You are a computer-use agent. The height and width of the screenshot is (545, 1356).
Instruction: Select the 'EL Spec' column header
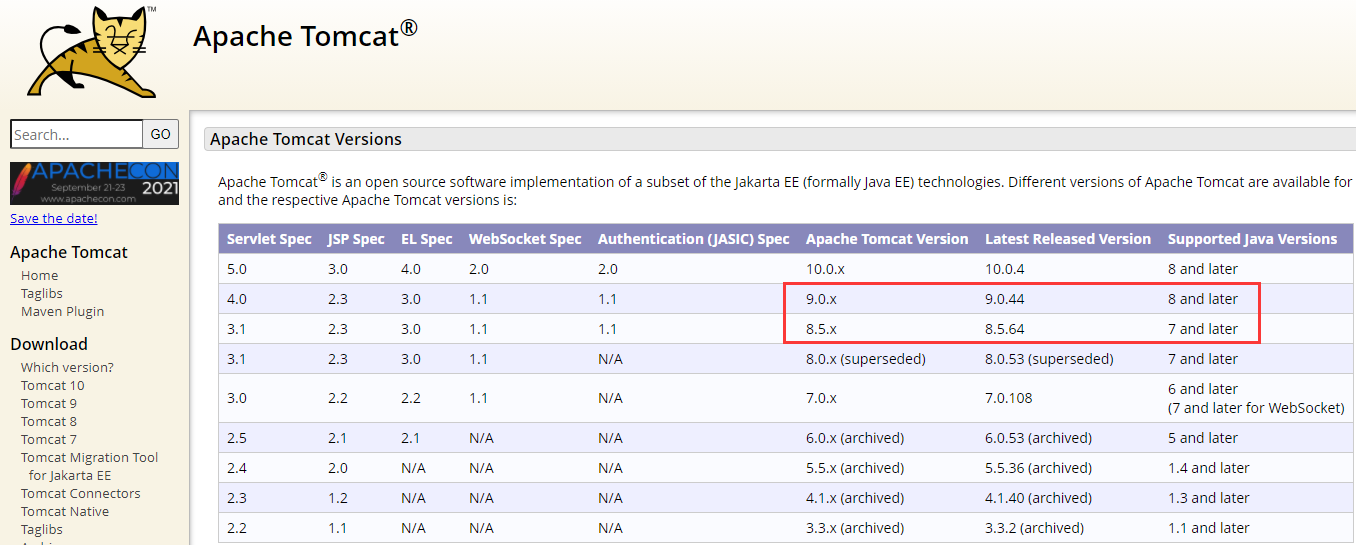(427, 239)
